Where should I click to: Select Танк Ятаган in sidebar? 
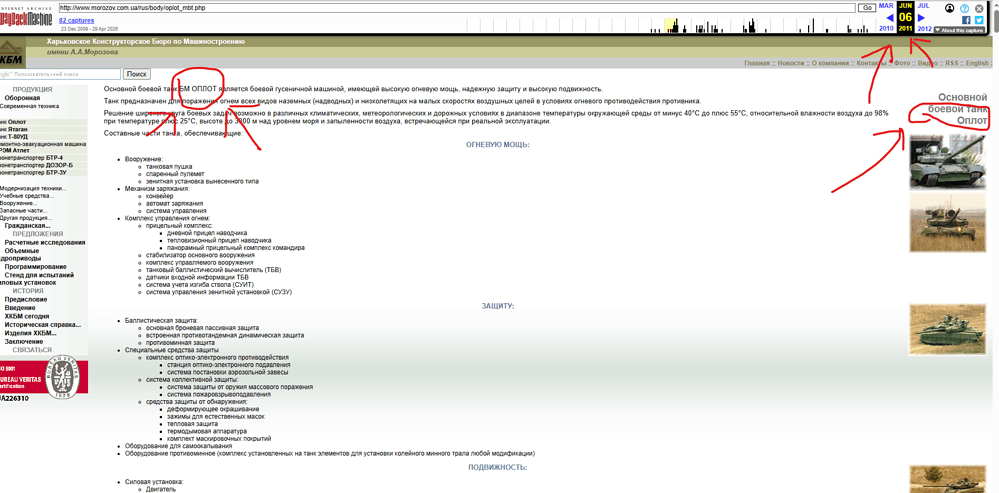(15, 129)
